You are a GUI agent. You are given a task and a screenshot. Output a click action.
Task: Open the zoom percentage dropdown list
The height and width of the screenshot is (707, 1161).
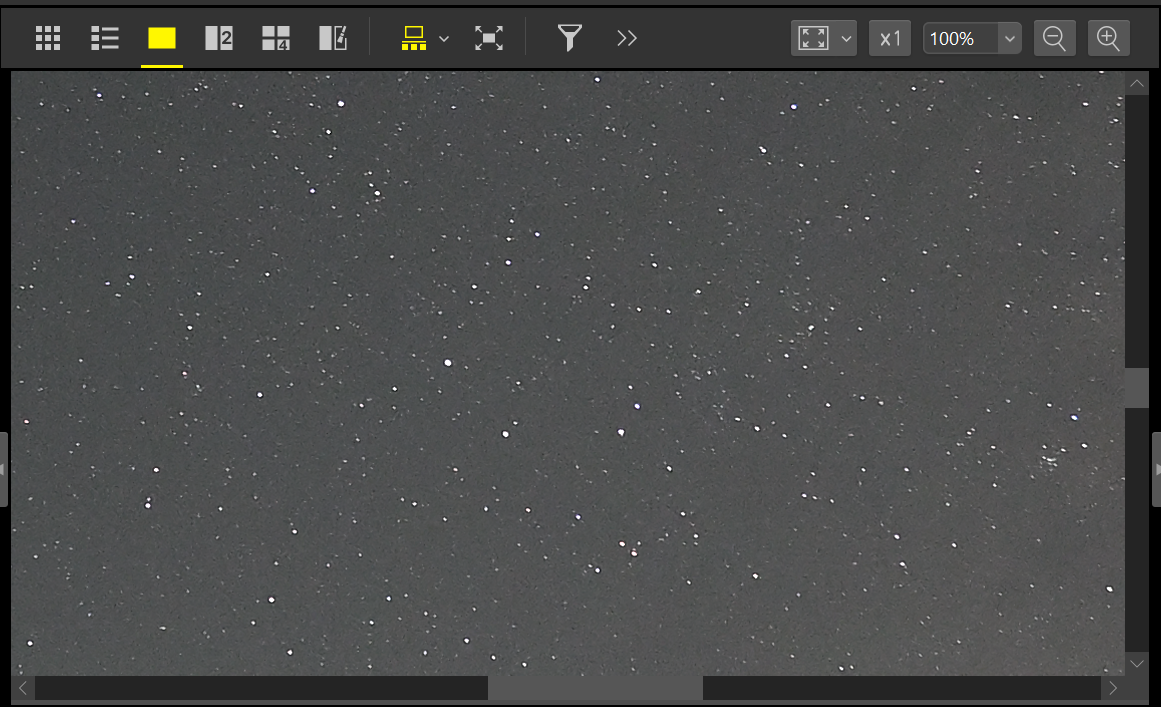(x=1009, y=39)
